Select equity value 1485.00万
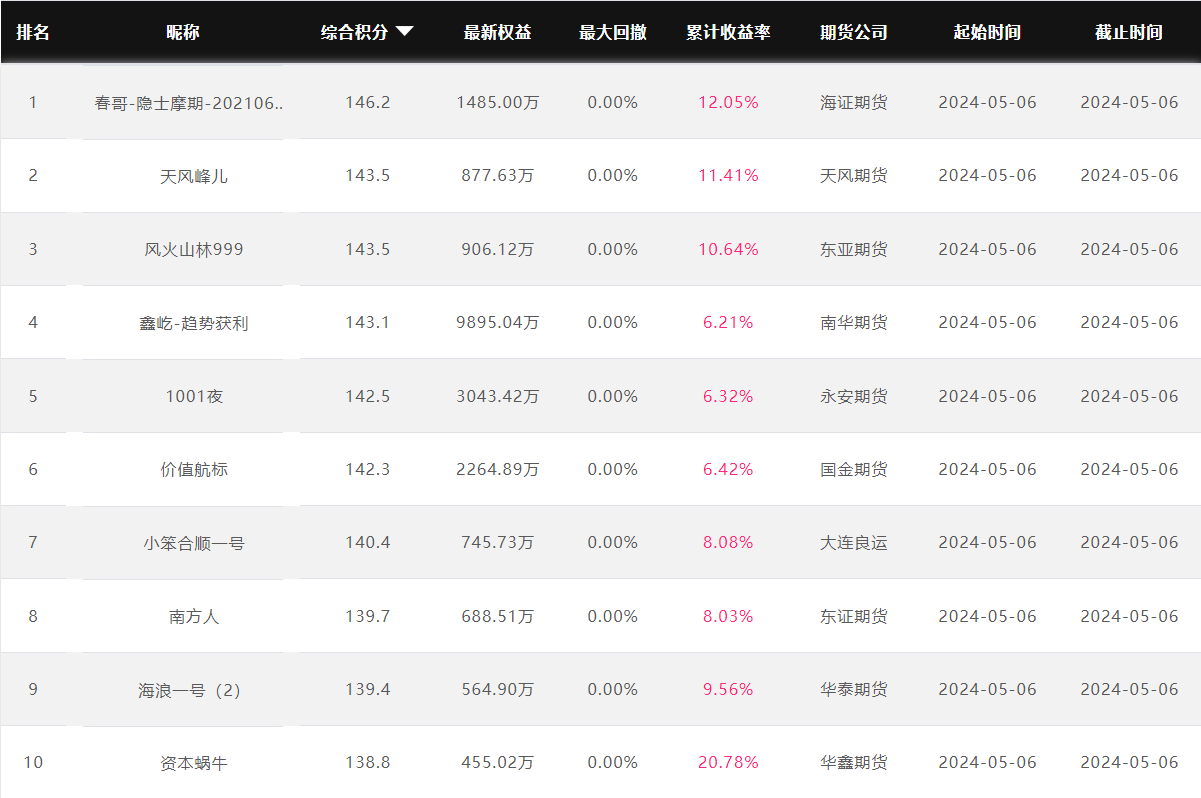 pos(498,102)
